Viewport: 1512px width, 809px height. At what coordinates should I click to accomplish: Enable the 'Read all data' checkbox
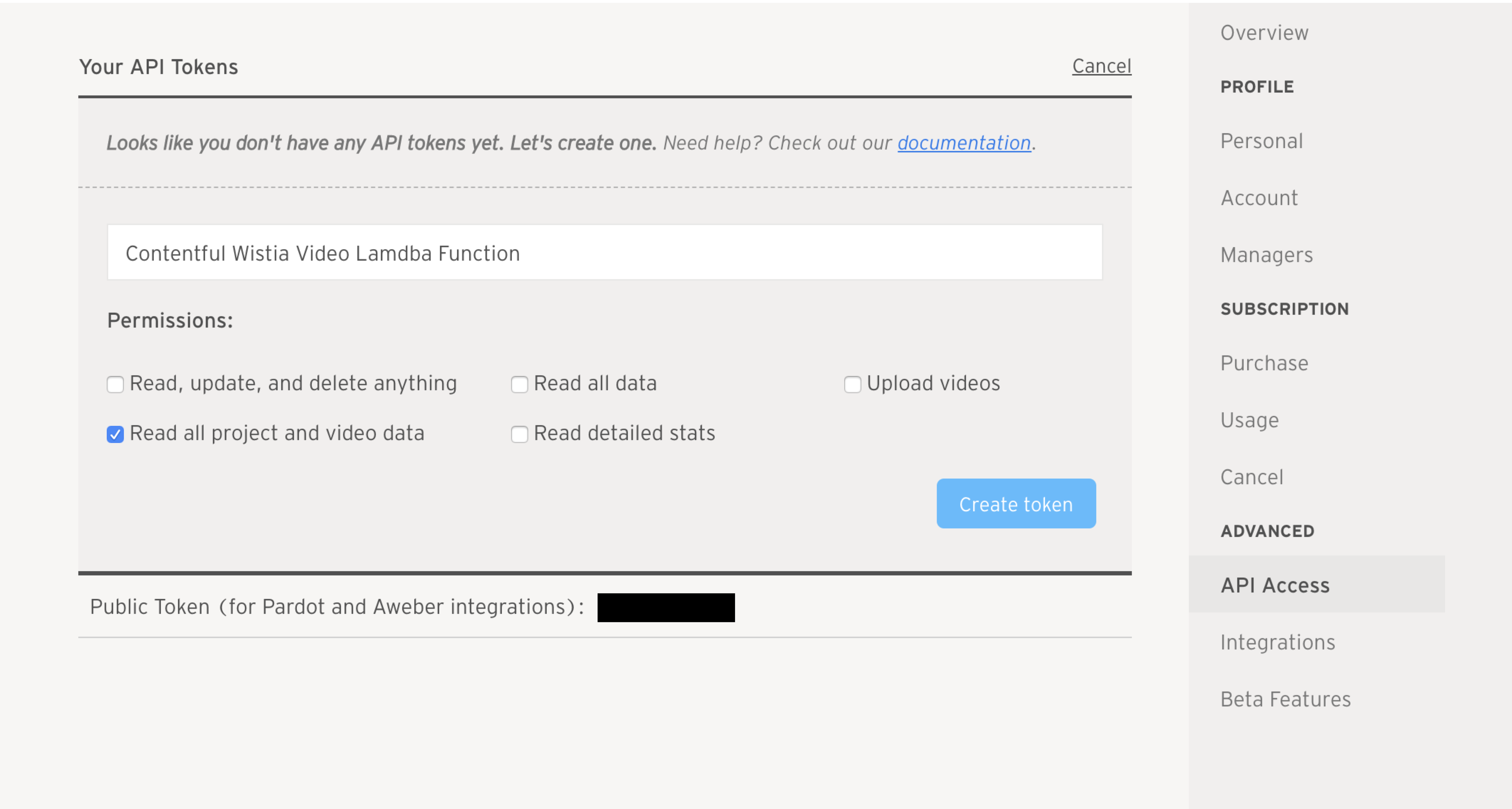coord(519,385)
